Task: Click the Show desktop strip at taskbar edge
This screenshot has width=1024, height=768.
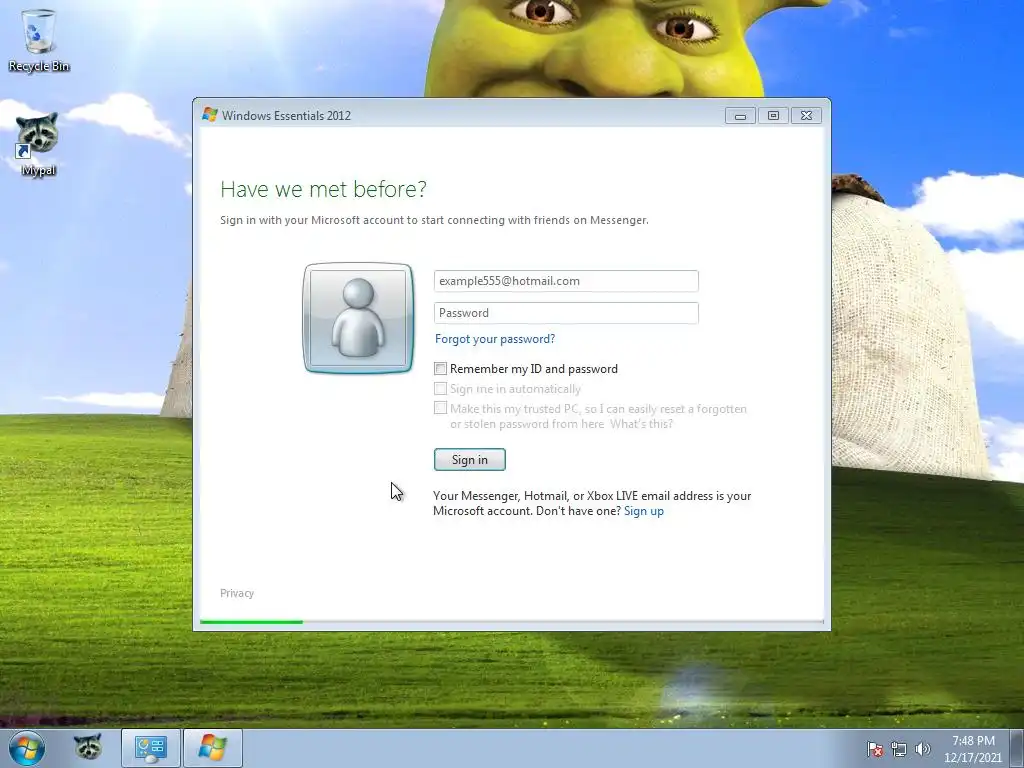Action: 1017,748
